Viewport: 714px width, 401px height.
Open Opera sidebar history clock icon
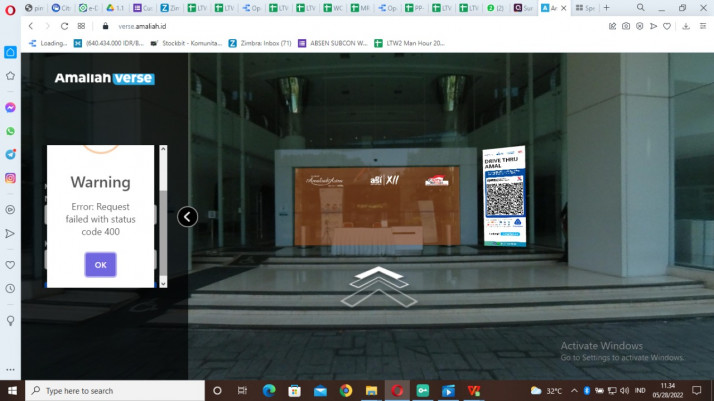point(10,288)
